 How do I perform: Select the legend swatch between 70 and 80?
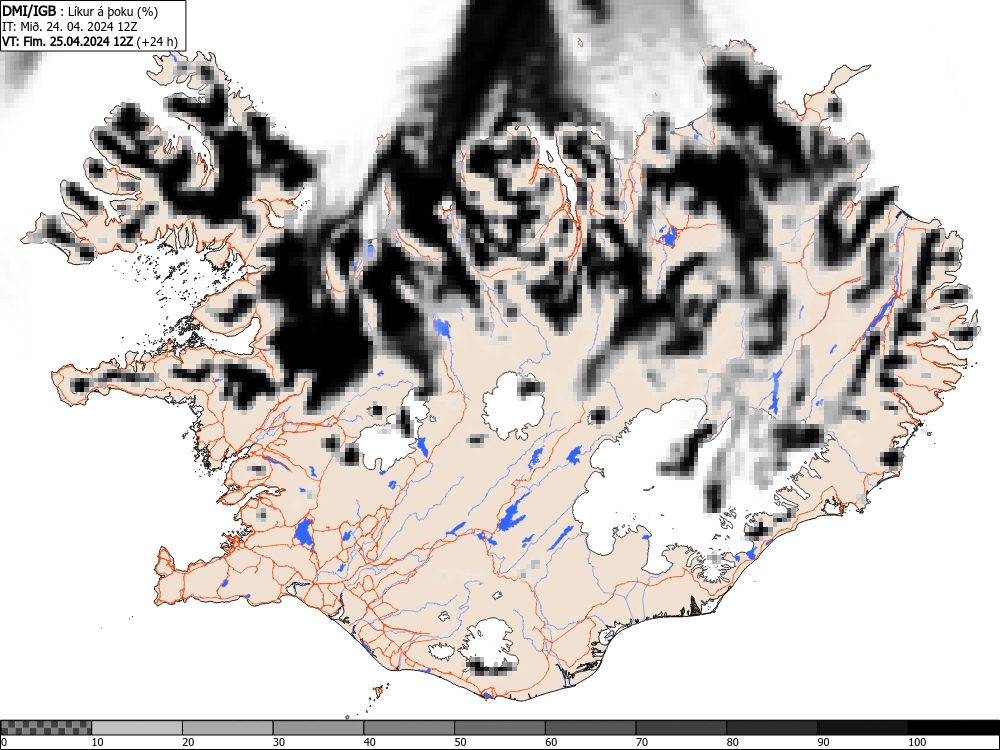pos(680,728)
